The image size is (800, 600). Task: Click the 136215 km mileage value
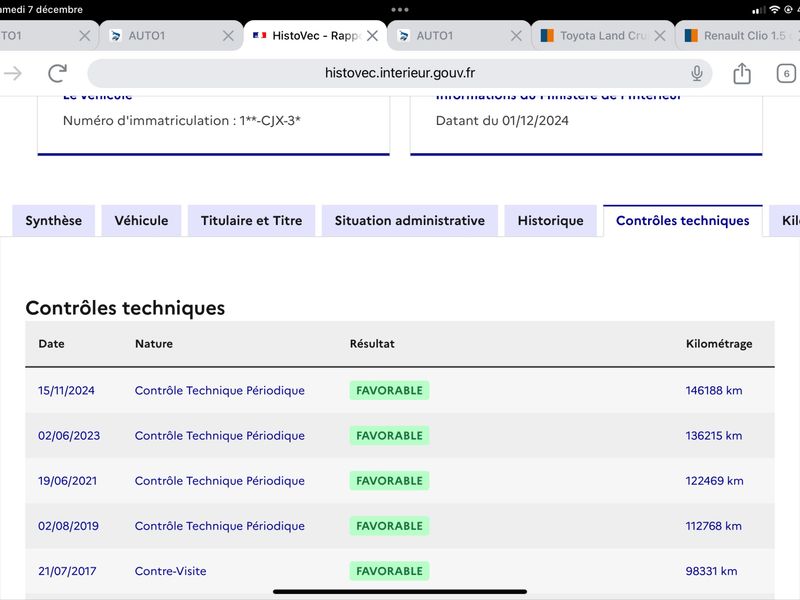tap(714, 436)
